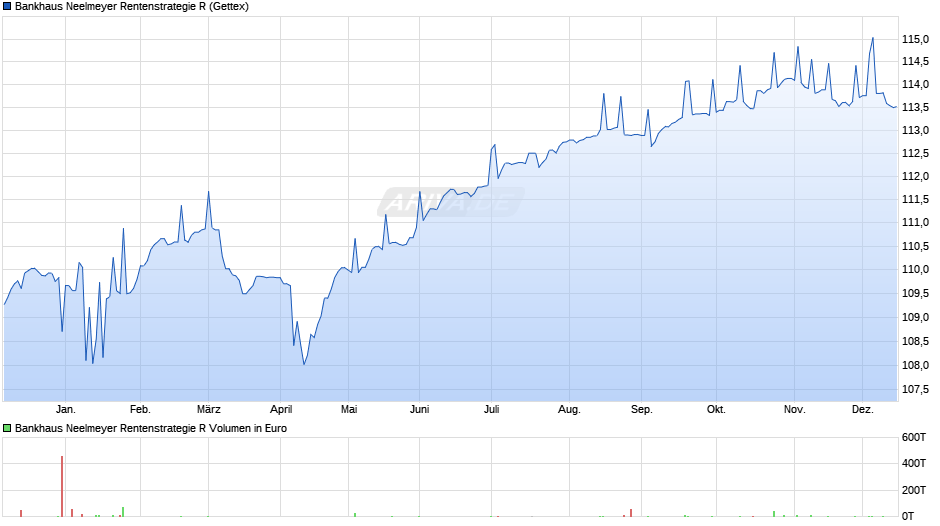Click the 'Dez.' month axis label

pos(863,410)
